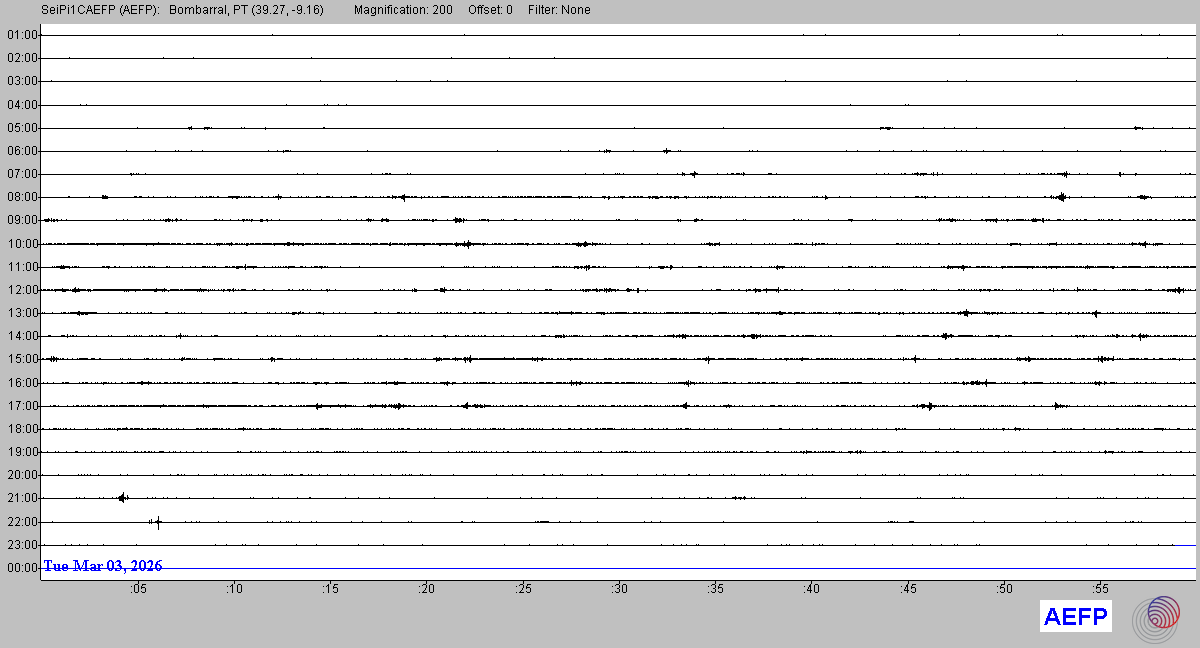Click the :45 minute axis marker
This screenshot has width=1200, height=648.
click(x=908, y=589)
